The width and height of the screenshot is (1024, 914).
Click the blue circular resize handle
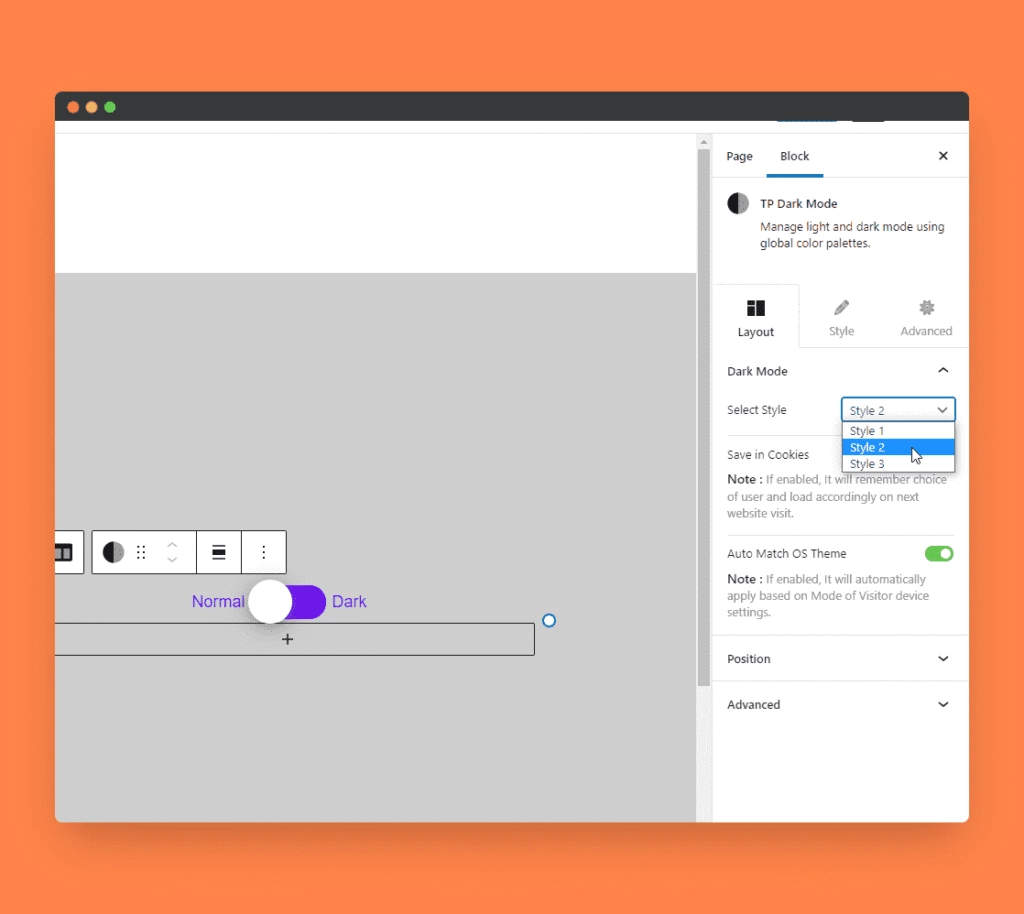tap(548, 621)
